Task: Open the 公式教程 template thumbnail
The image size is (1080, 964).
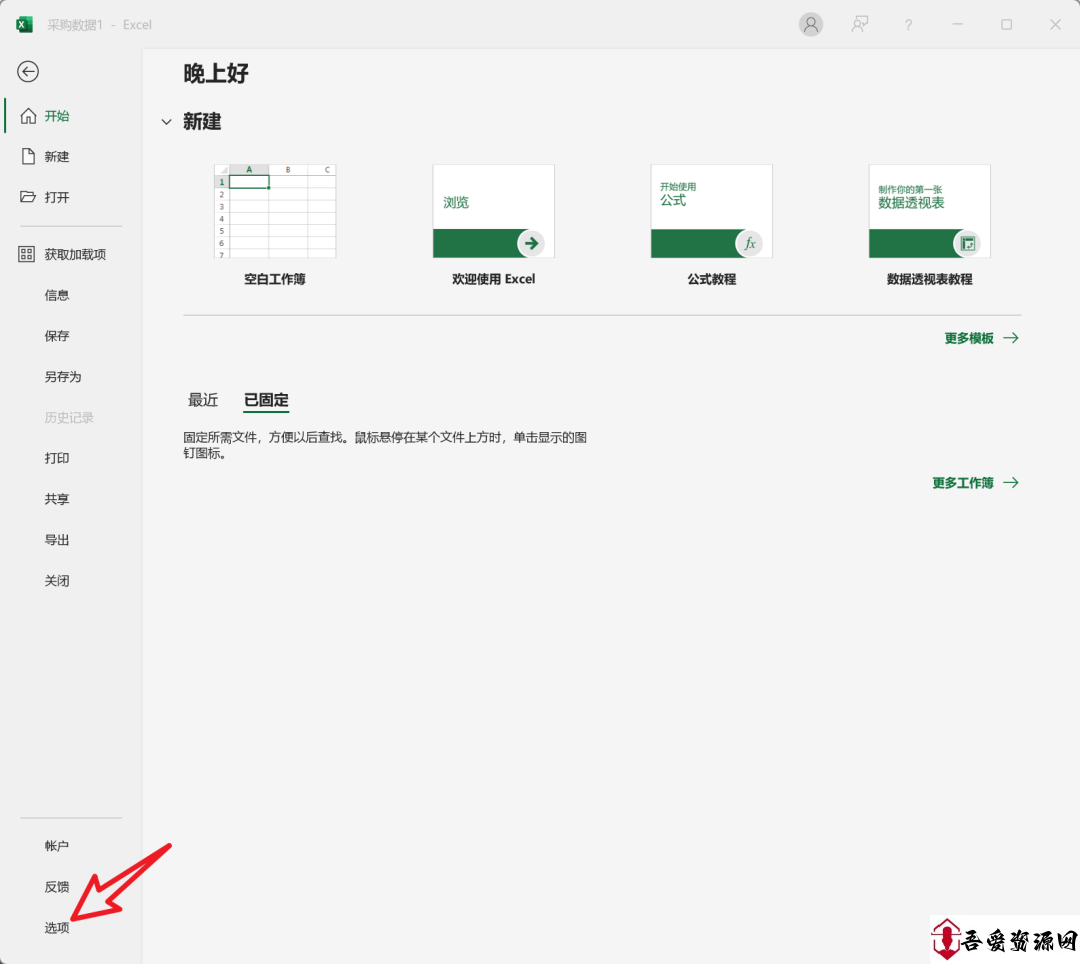Action: (x=712, y=211)
